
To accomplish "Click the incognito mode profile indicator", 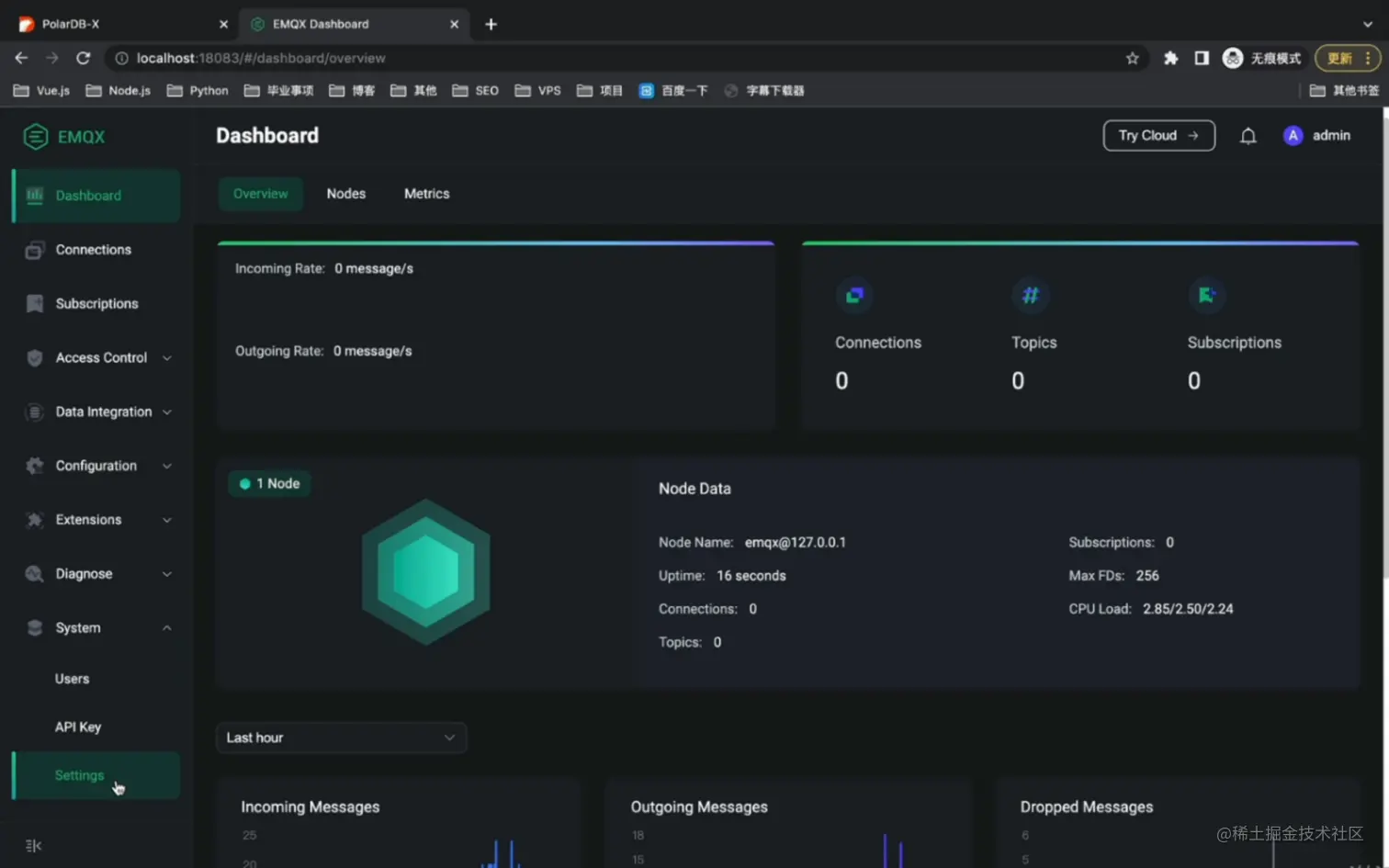I will (x=1262, y=58).
